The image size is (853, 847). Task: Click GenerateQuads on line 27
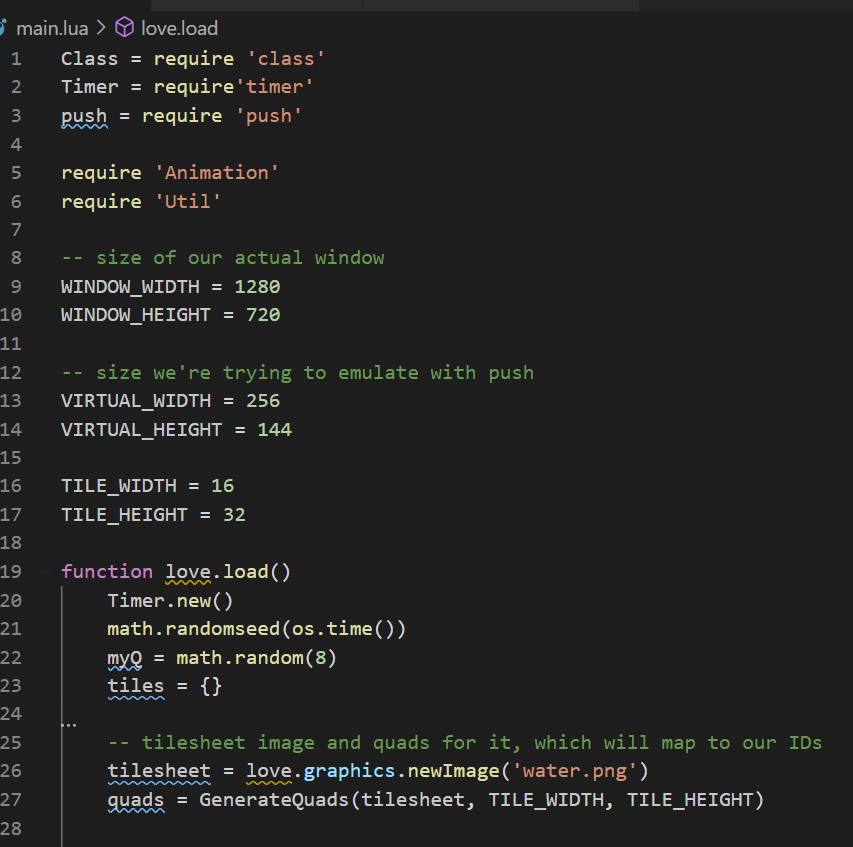[x=275, y=800]
